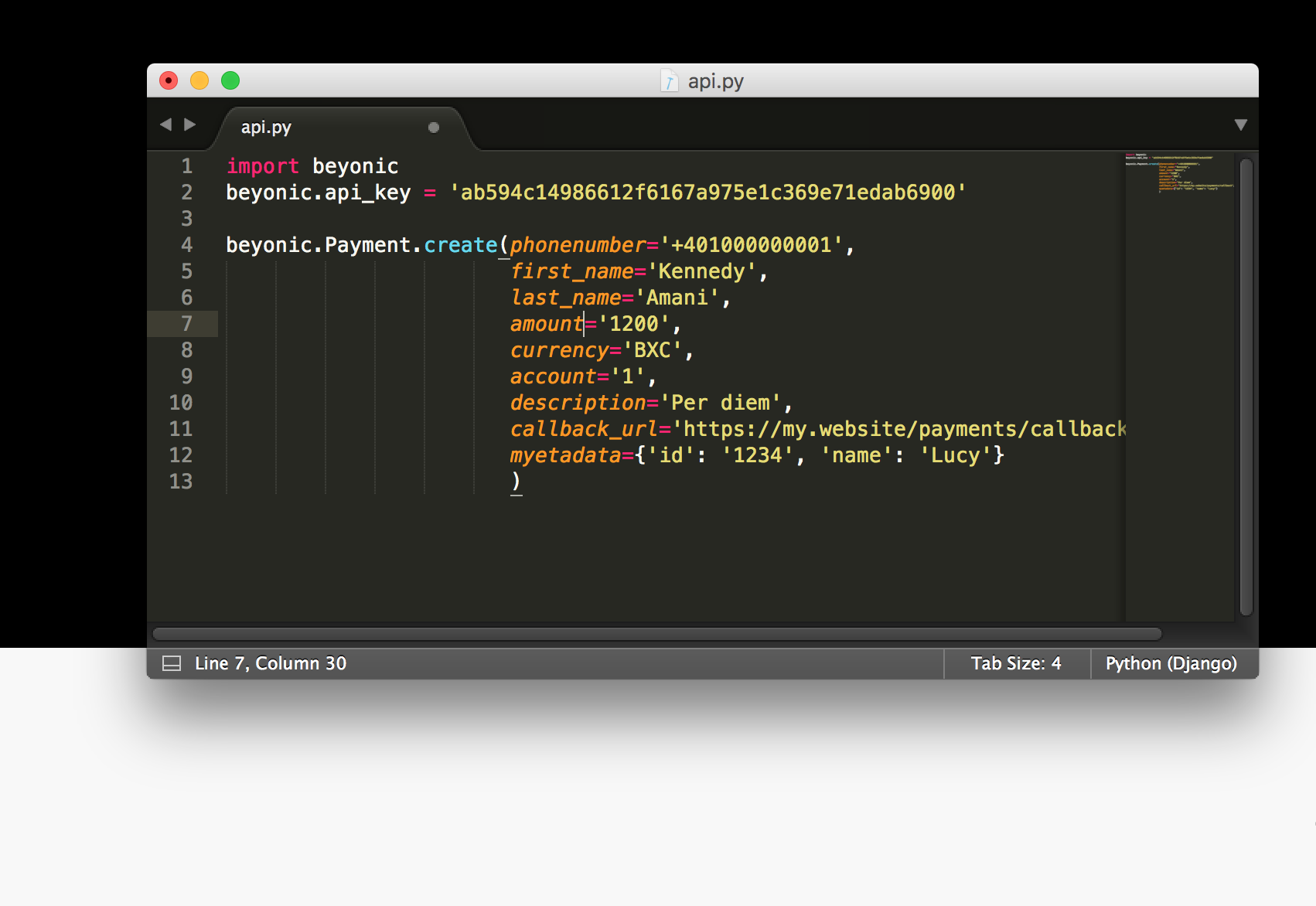This screenshot has width=1316, height=906.
Task: Click the 'import' keyword
Action: 263,166
